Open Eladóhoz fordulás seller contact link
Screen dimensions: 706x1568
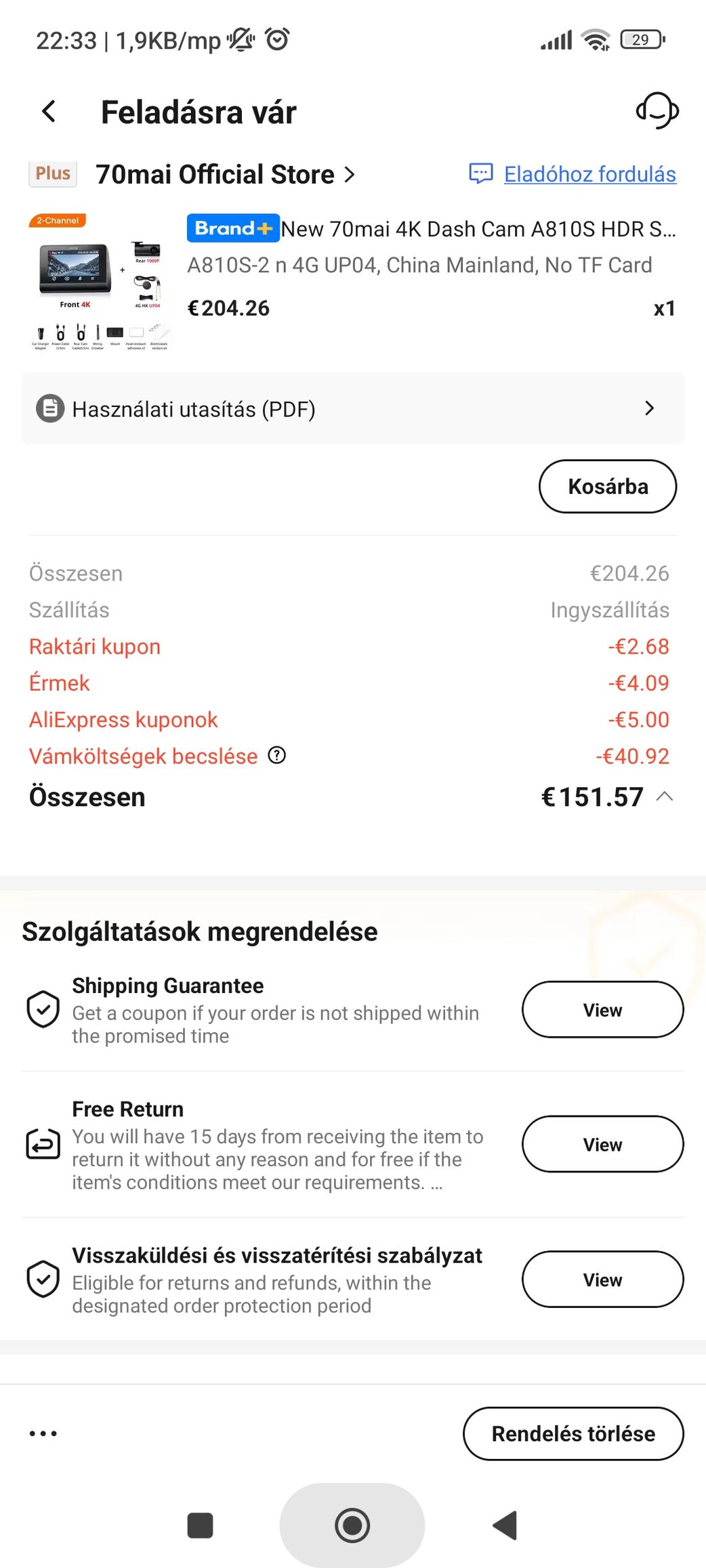(589, 174)
